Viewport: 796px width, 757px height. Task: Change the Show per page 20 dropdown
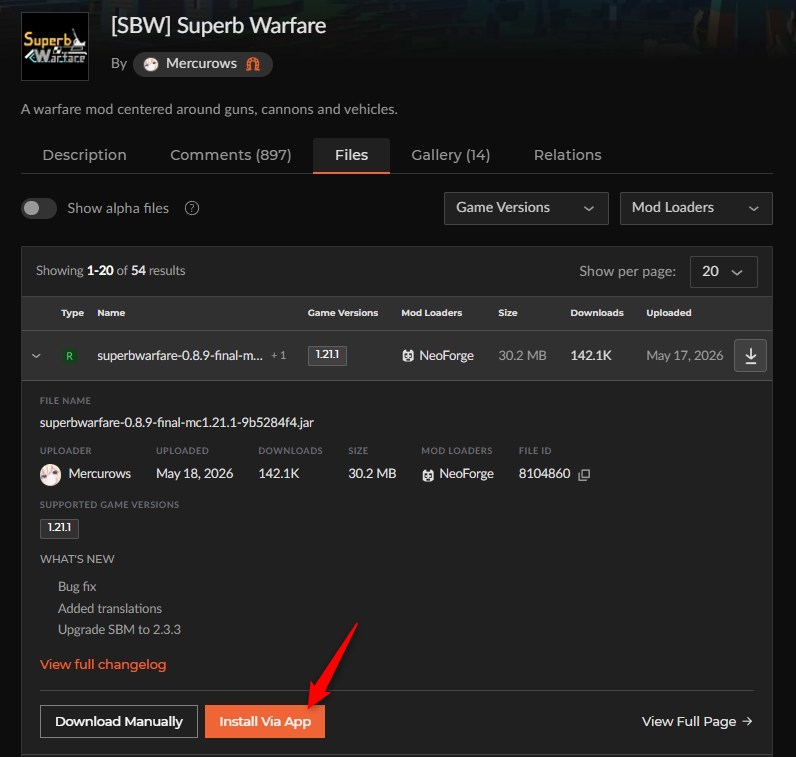pyautogui.click(x=723, y=272)
